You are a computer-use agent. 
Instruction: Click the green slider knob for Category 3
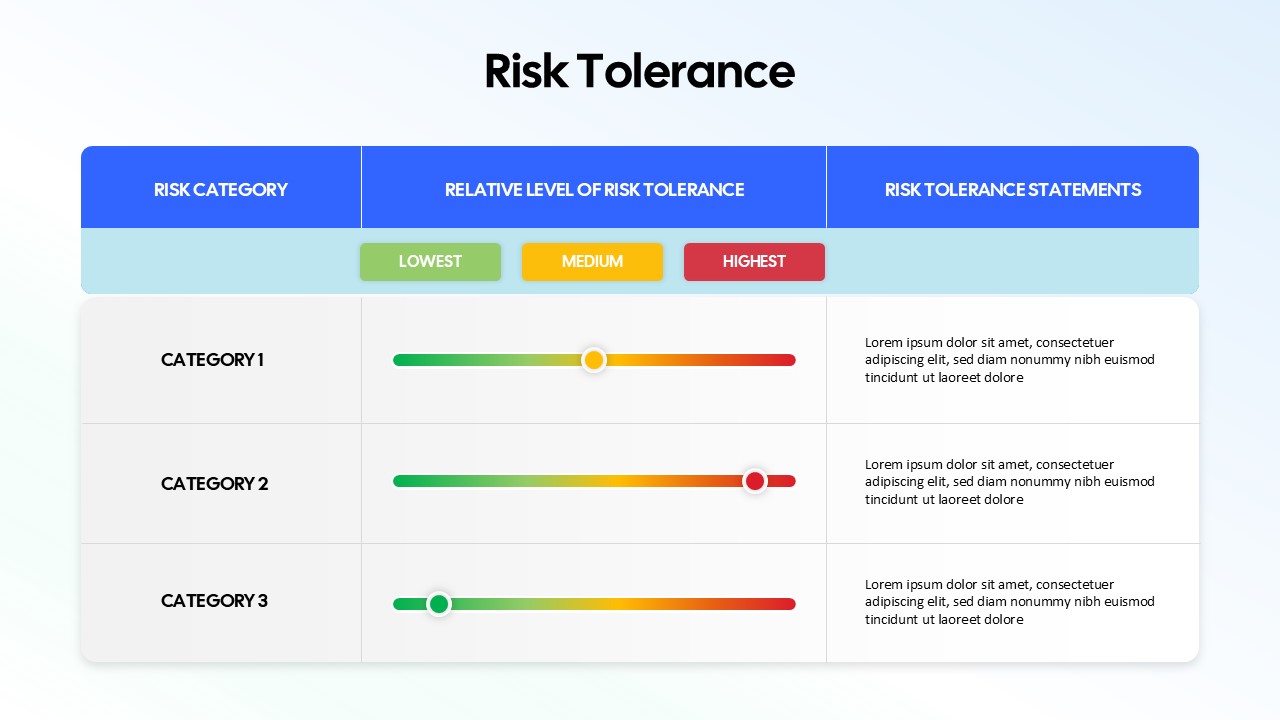pyautogui.click(x=439, y=604)
